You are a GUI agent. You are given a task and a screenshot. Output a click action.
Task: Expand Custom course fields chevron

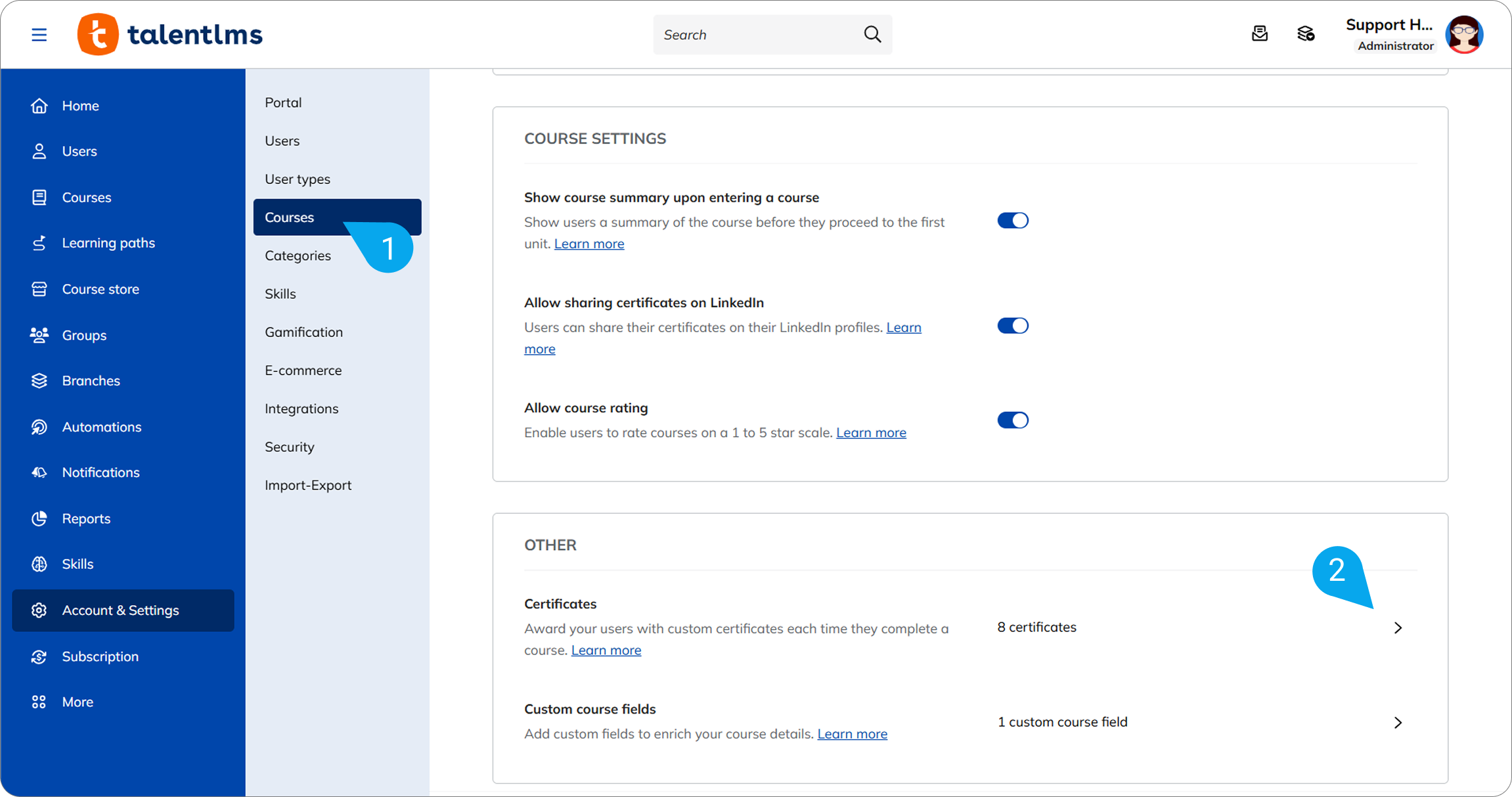pyautogui.click(x=1398, y=723)
